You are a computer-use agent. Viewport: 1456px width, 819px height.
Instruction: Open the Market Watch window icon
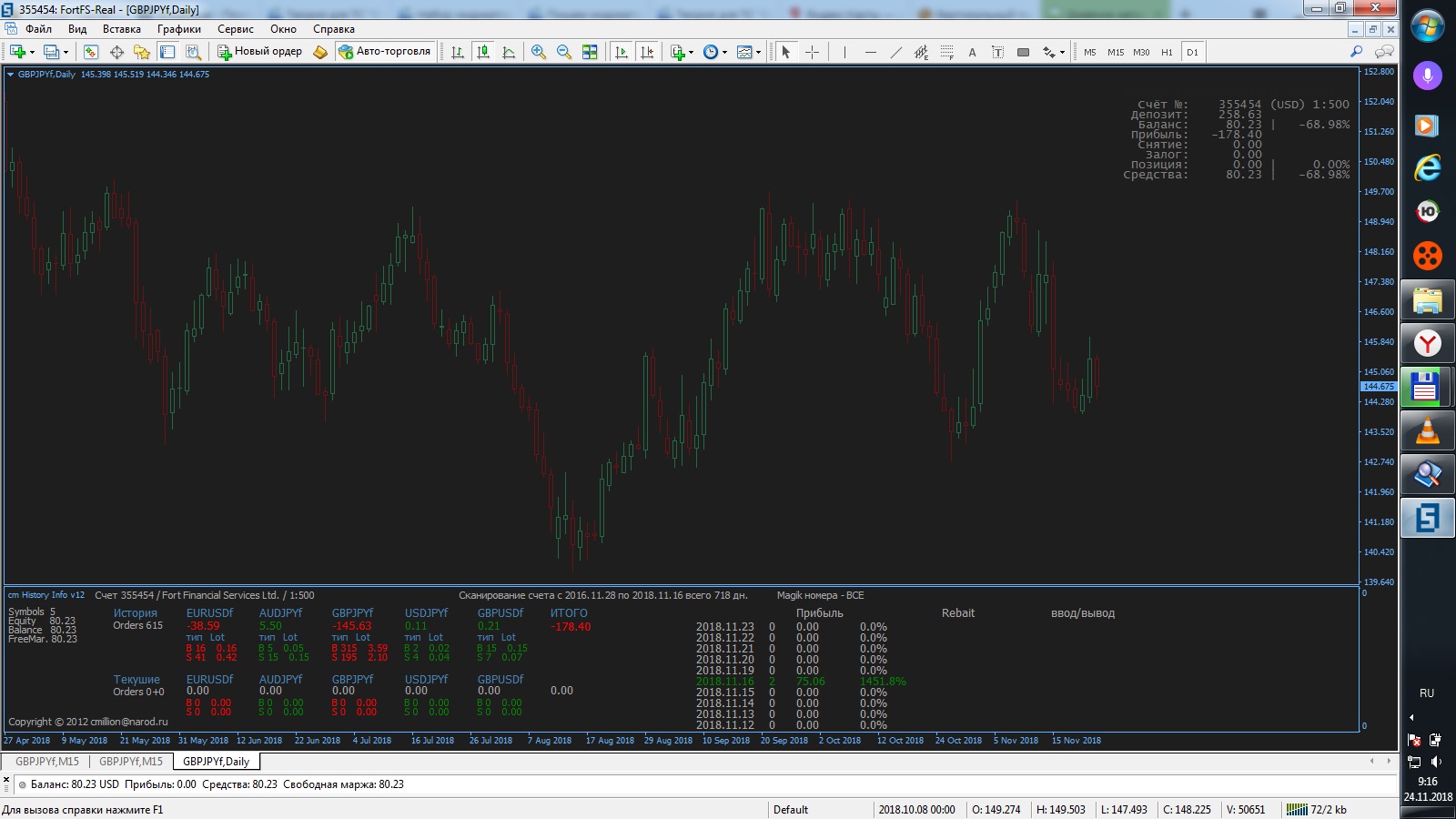tap(91, 52)
